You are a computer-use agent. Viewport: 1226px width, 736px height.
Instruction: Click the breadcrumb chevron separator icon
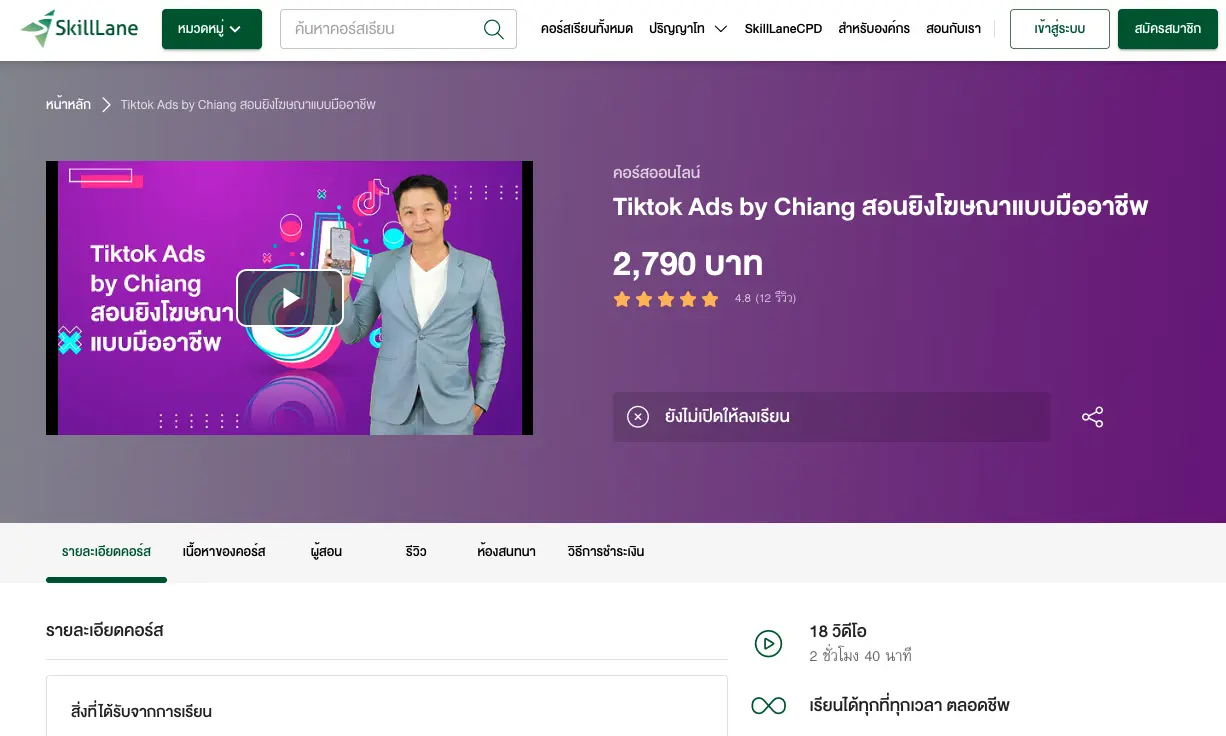[x=106, y=104]
